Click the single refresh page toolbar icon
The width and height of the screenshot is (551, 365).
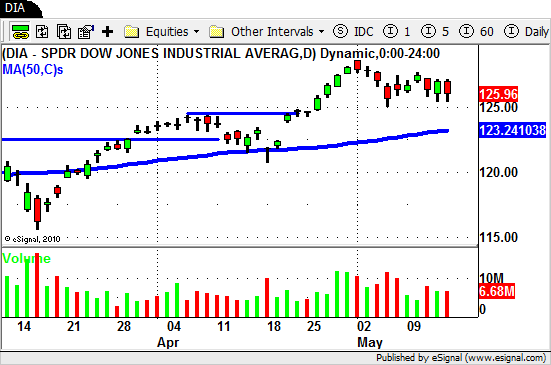pyautogui.click(x=42, y=32)
